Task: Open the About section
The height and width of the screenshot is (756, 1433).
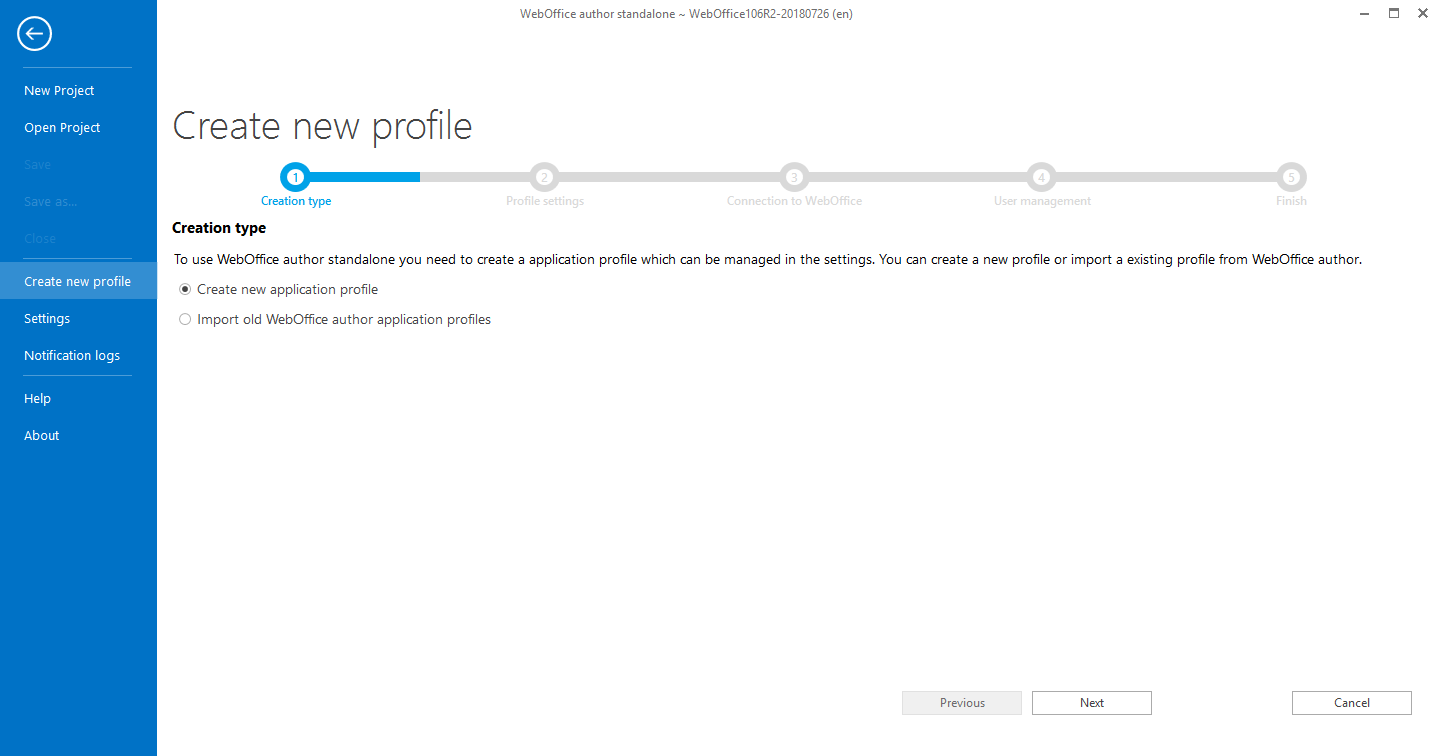Action: (x=41, y=435)
